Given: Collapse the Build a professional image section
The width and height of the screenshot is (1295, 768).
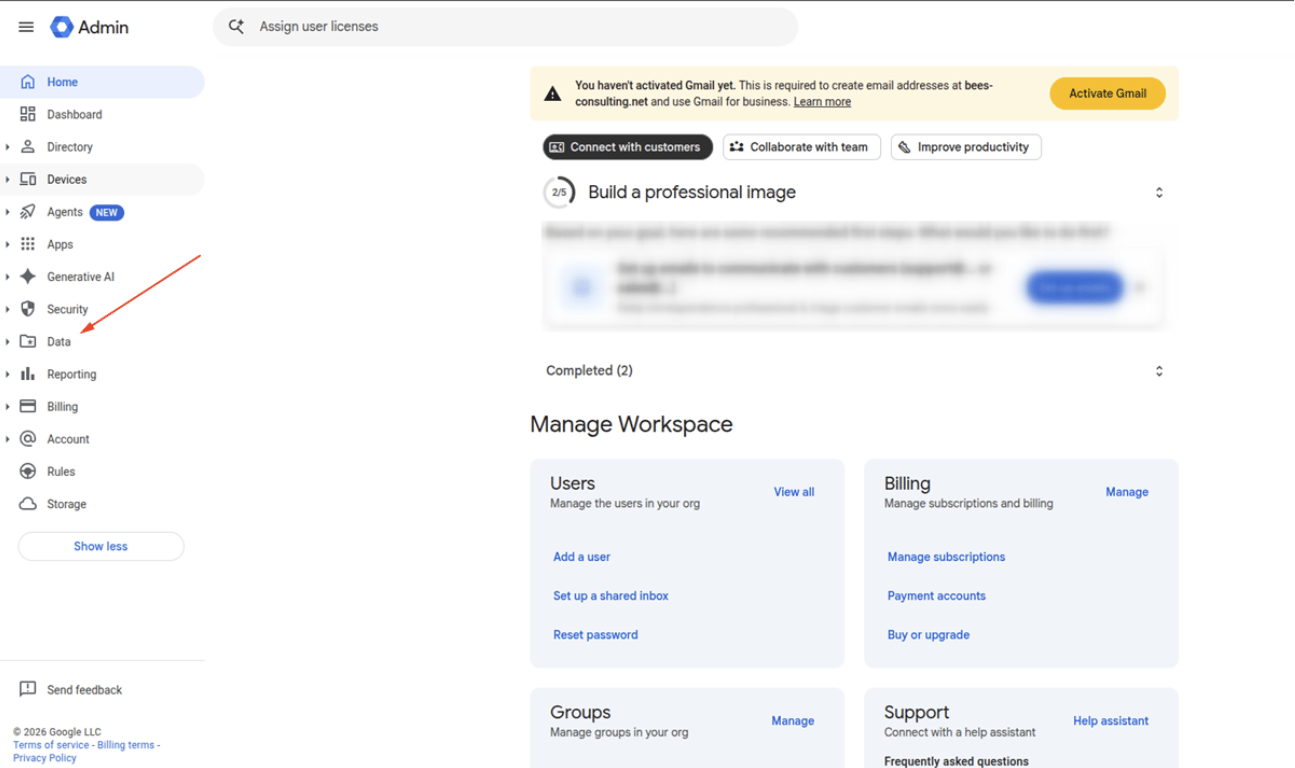Looking at the screenshot, I should (x=1159, y=192).
